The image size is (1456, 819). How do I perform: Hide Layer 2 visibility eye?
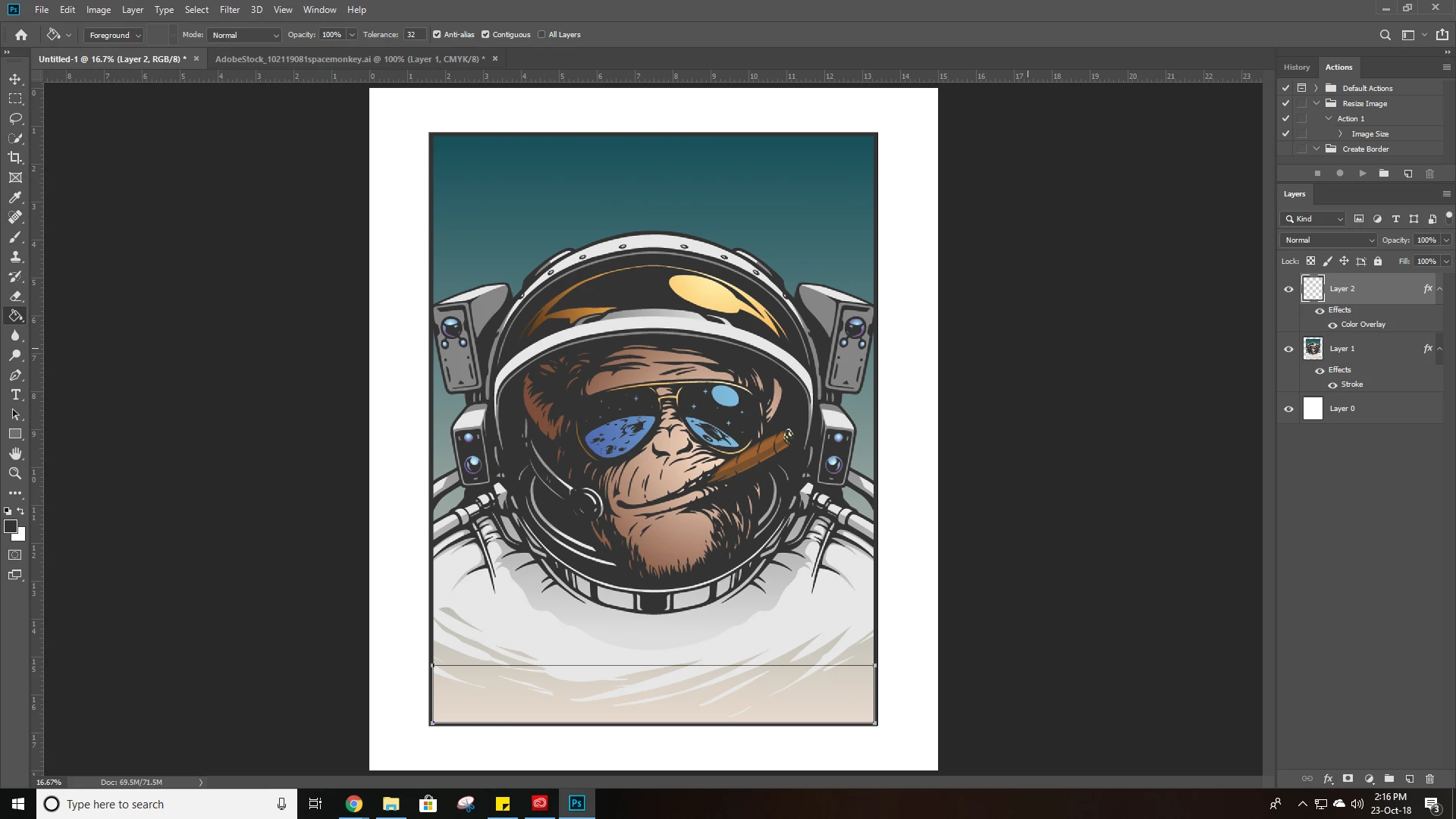1288,289
